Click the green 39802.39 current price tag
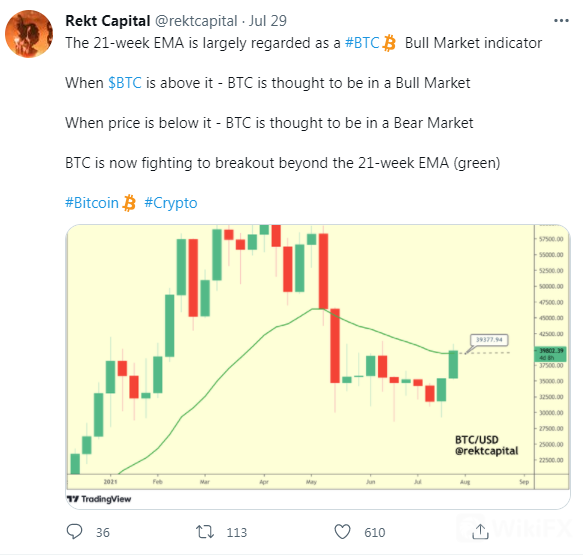 (x=551, y=354)
